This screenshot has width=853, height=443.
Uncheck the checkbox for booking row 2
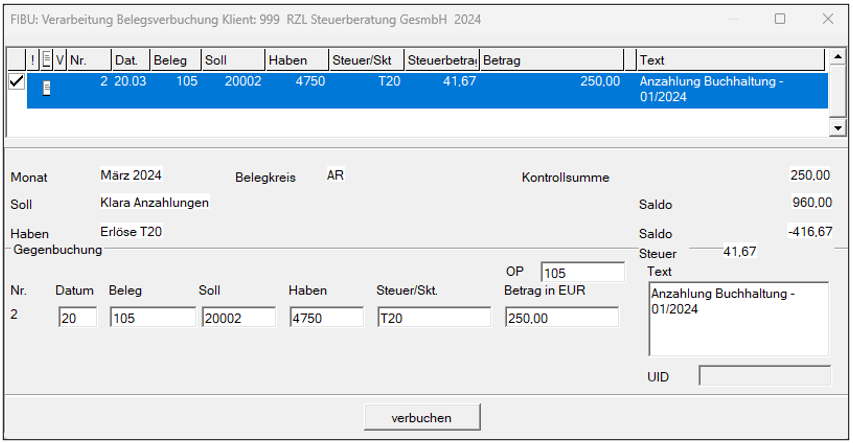[16, 82]
